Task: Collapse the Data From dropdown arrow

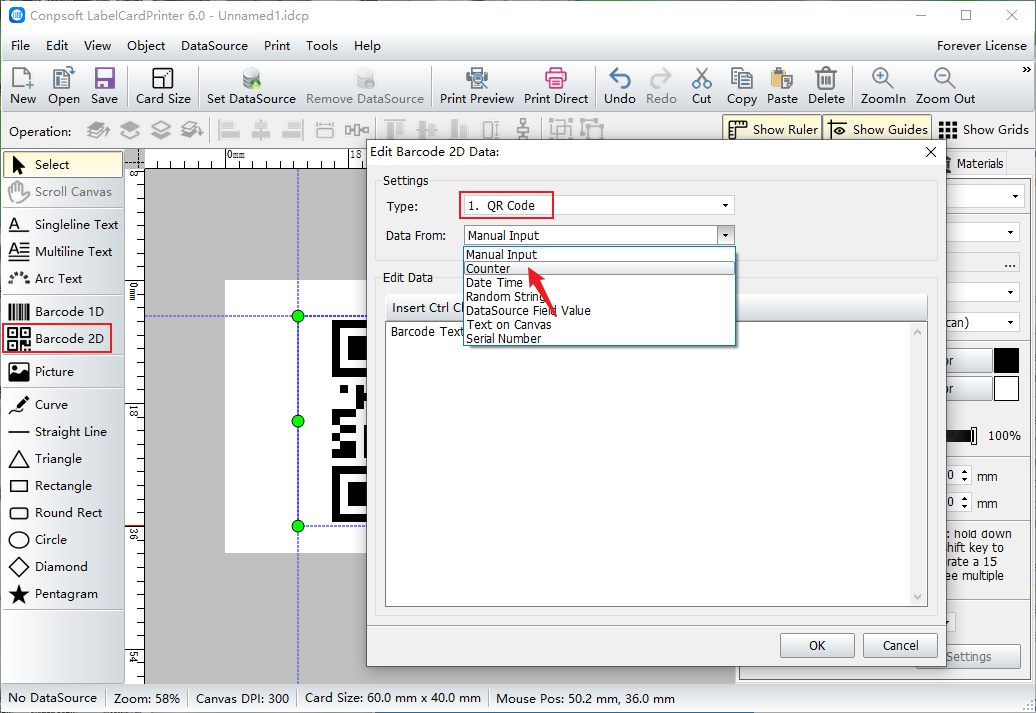Action: tap(725, 235)
